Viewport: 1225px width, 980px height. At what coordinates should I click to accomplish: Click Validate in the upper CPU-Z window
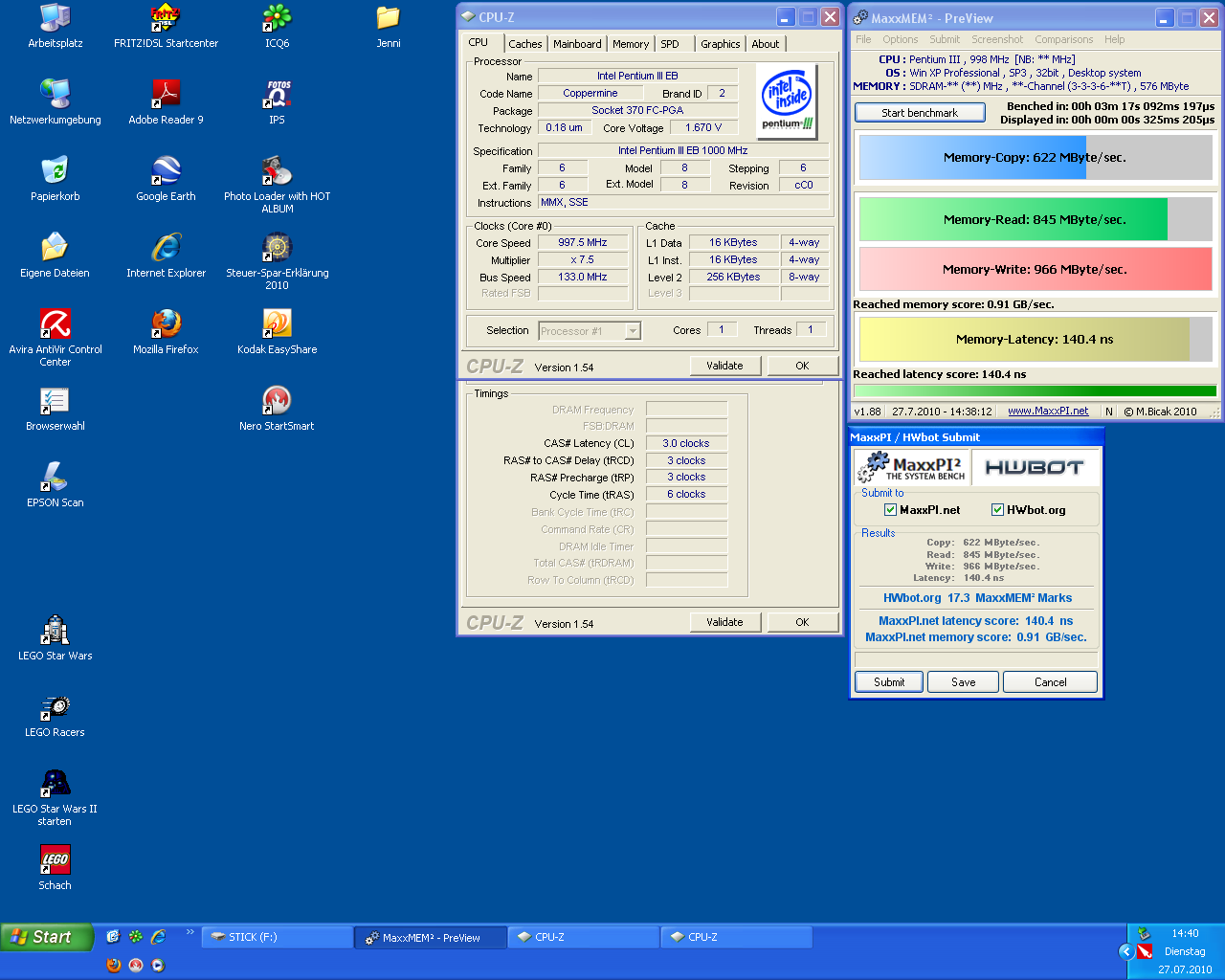(x=724, y=366)
